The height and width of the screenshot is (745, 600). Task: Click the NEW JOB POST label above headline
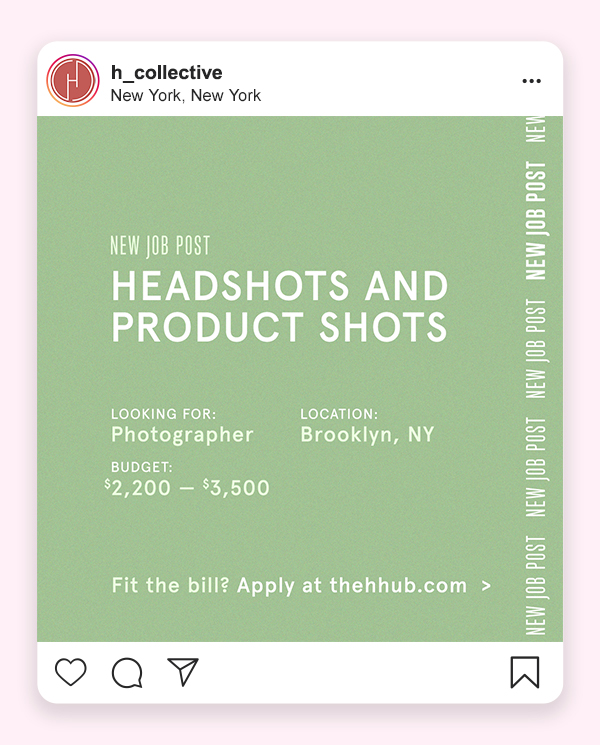160,246
